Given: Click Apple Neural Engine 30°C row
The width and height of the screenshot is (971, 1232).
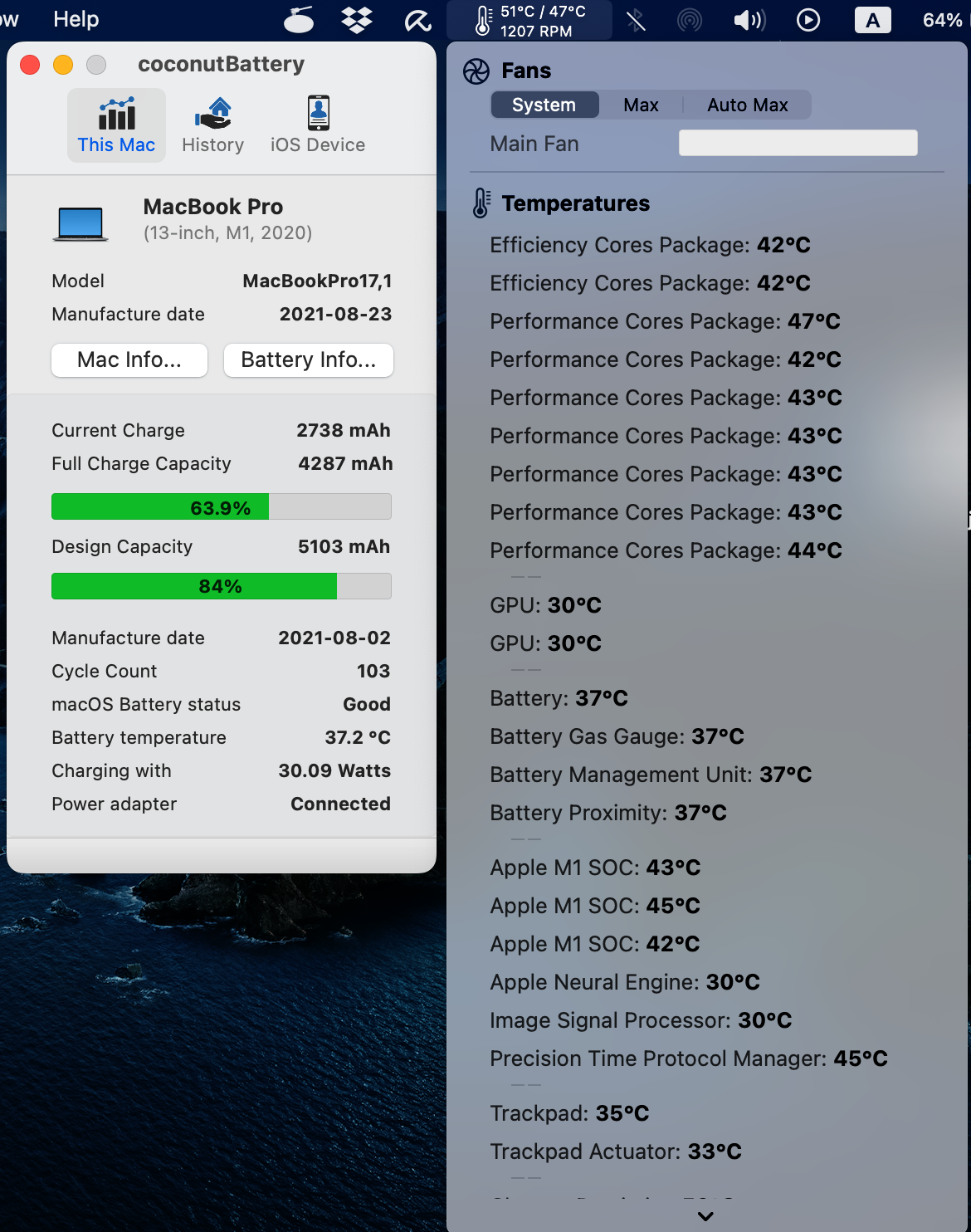Looking at the screenshot, I should point(625,982).
